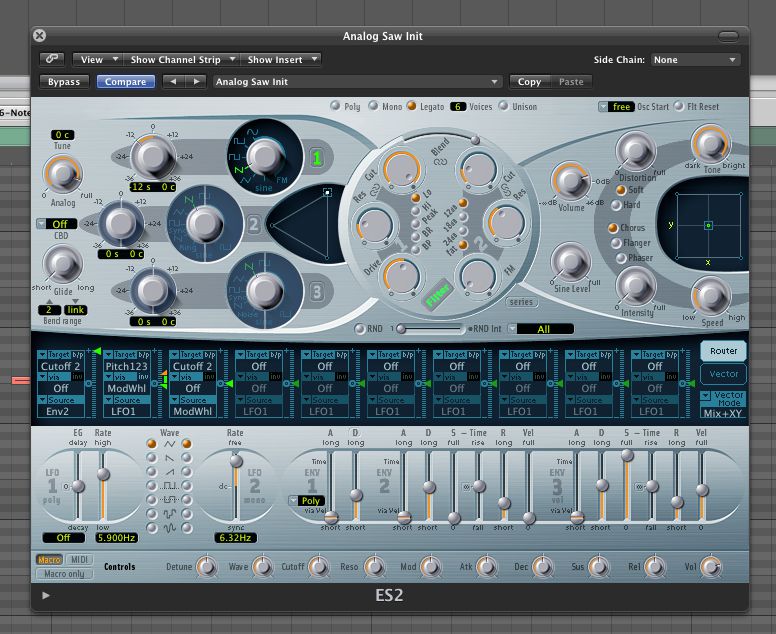Click the Sine Level knob
The height and width of the screenshot is (634, 776).
pyautogui.click(x=571, y=261)
